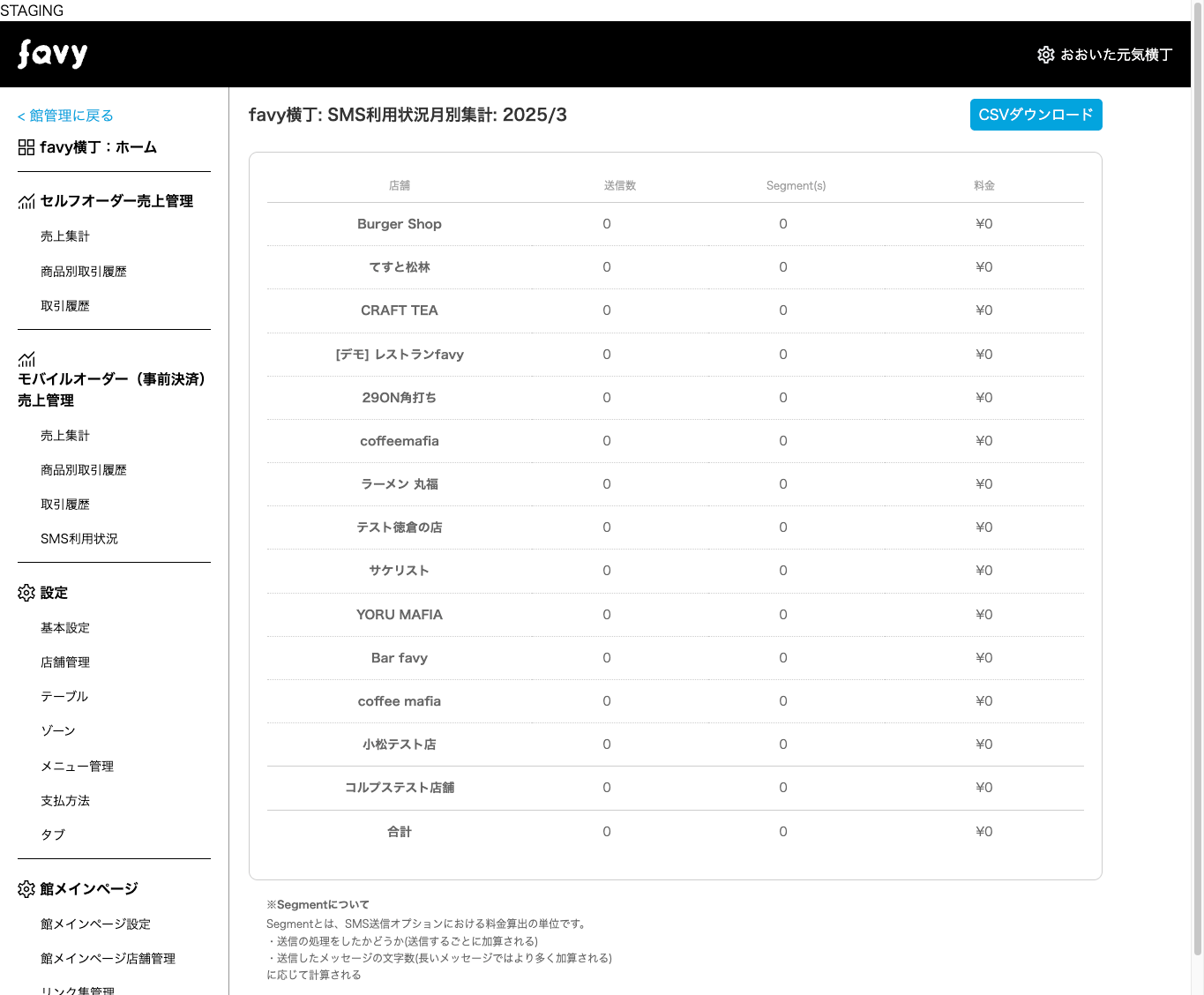Open 取引履歴 under セルフオーダー売上管理
The width and height of the screenshot is (1204, 995).
click(x=65, y=306)
